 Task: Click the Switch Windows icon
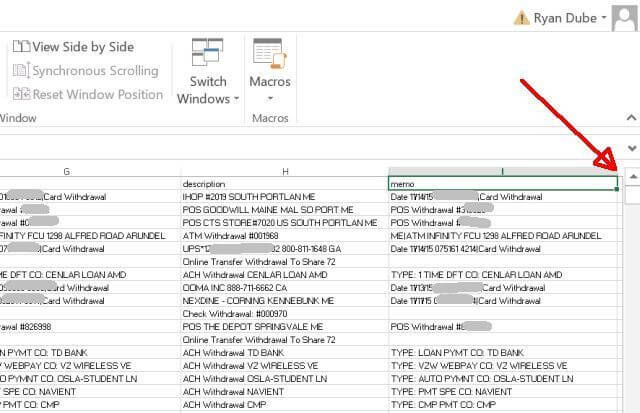[x=207, y=52]
